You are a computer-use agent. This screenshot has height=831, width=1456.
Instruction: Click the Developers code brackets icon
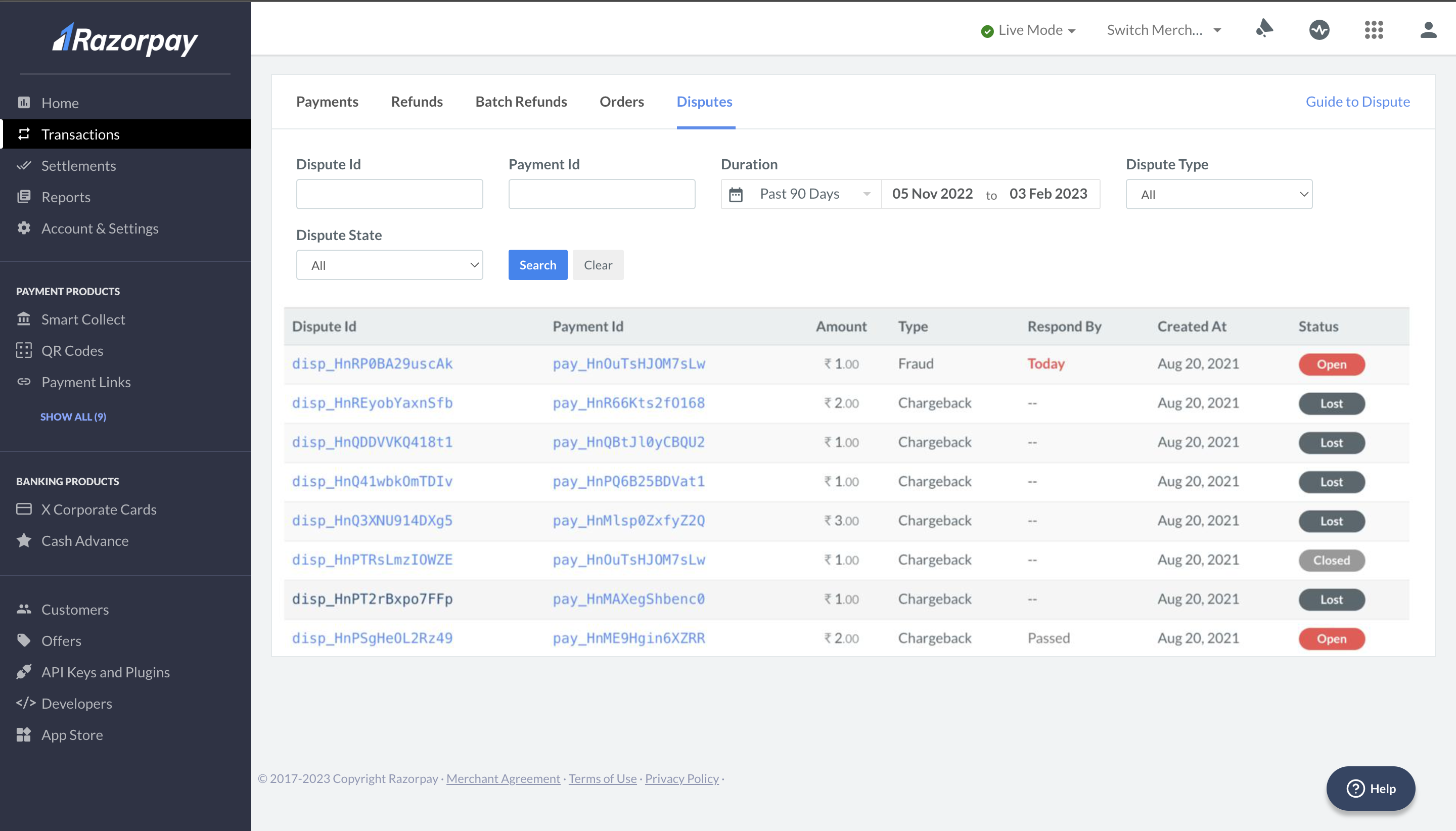click(x=26, y=703)
